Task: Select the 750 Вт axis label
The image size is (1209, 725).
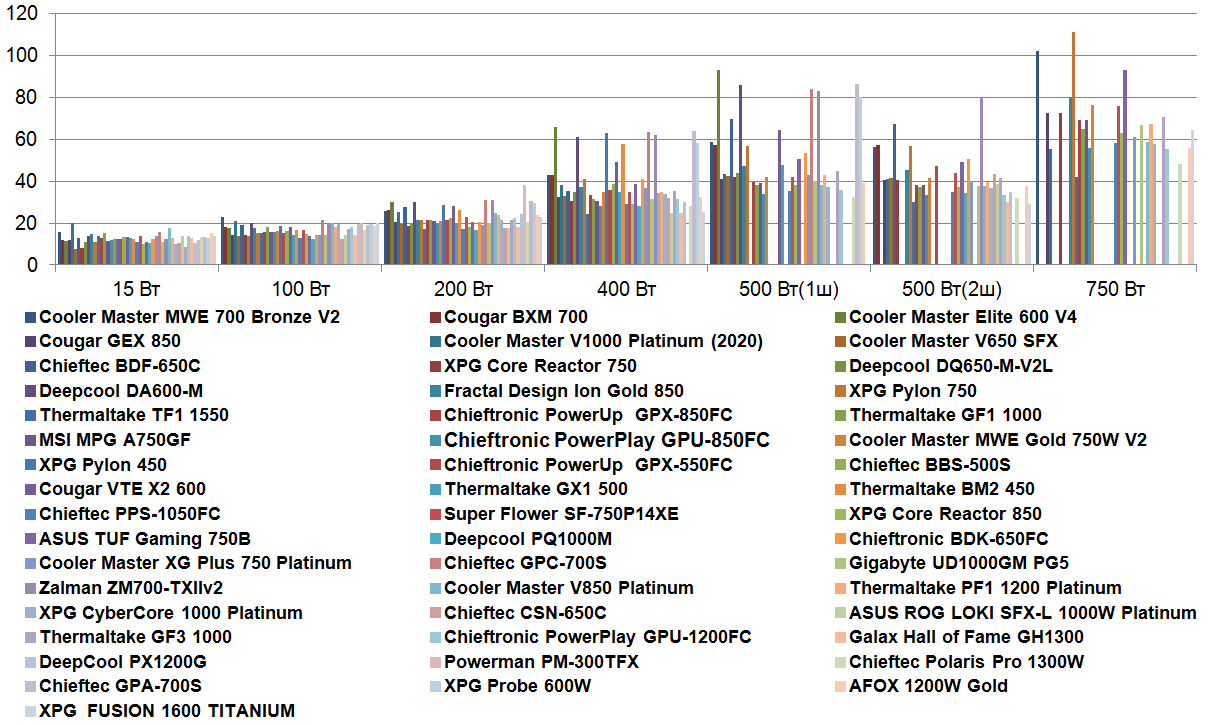Action: pos(1115,289)
